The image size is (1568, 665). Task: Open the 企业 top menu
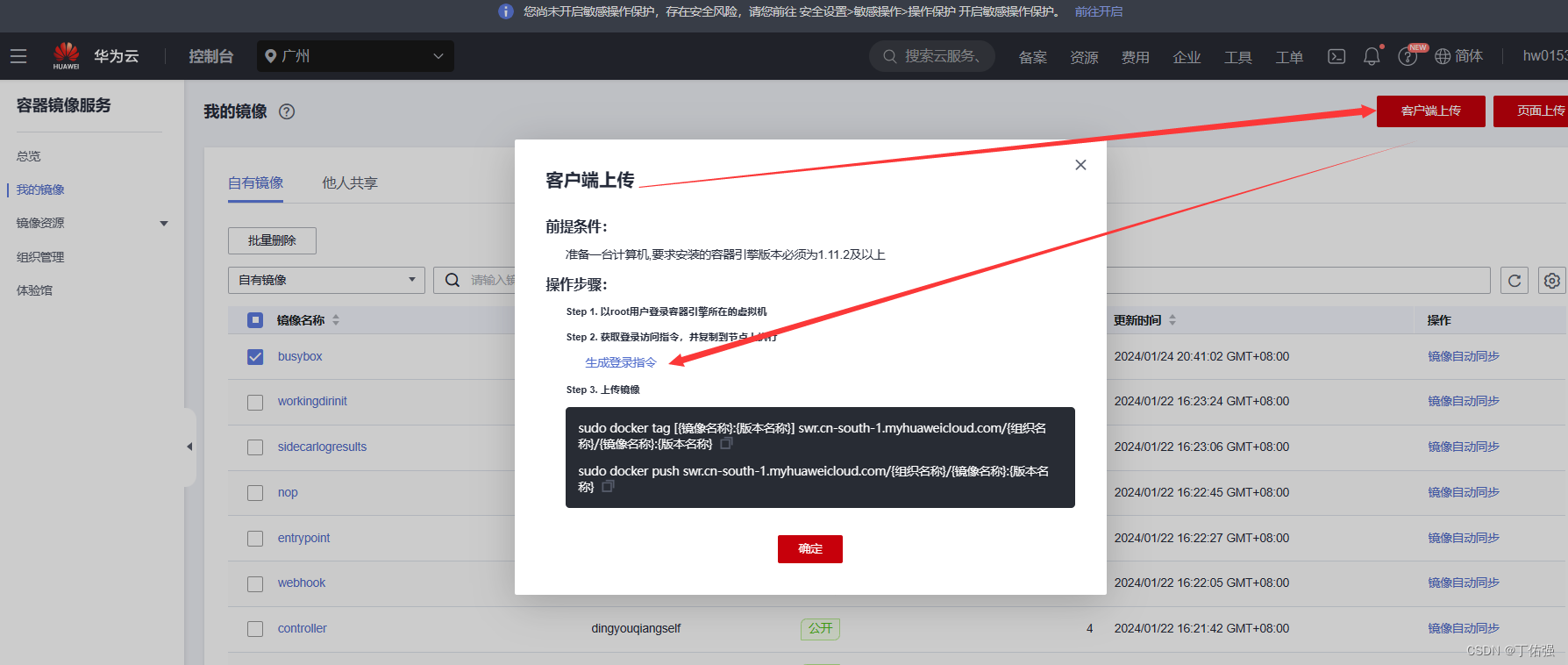(x=1187, y=57)
